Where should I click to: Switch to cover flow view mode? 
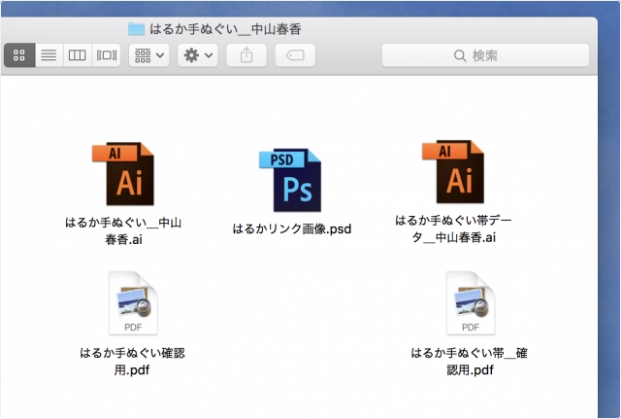point(106,55)
